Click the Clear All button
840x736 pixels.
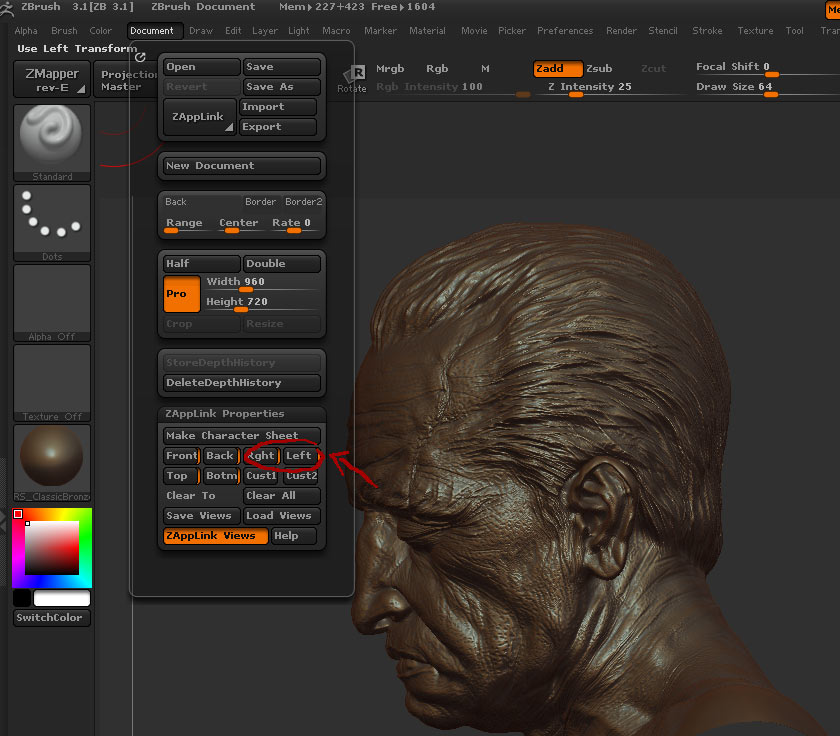tap(282, 495)
